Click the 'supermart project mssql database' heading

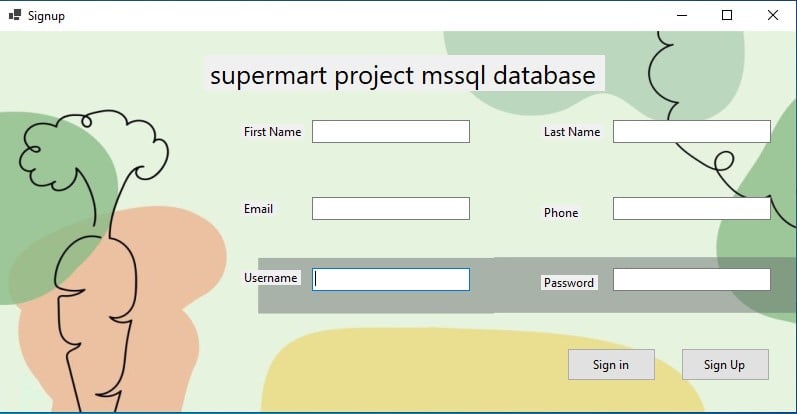[x=404, y=74]
